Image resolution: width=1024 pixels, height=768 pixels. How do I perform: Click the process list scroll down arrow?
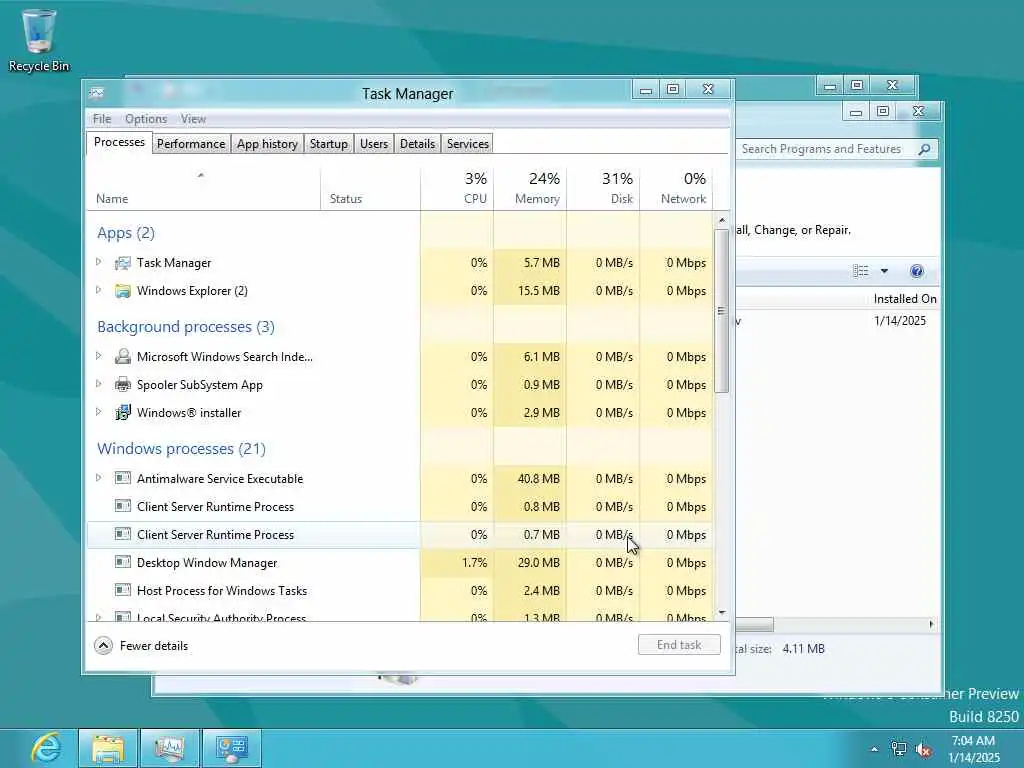(722, 613)
